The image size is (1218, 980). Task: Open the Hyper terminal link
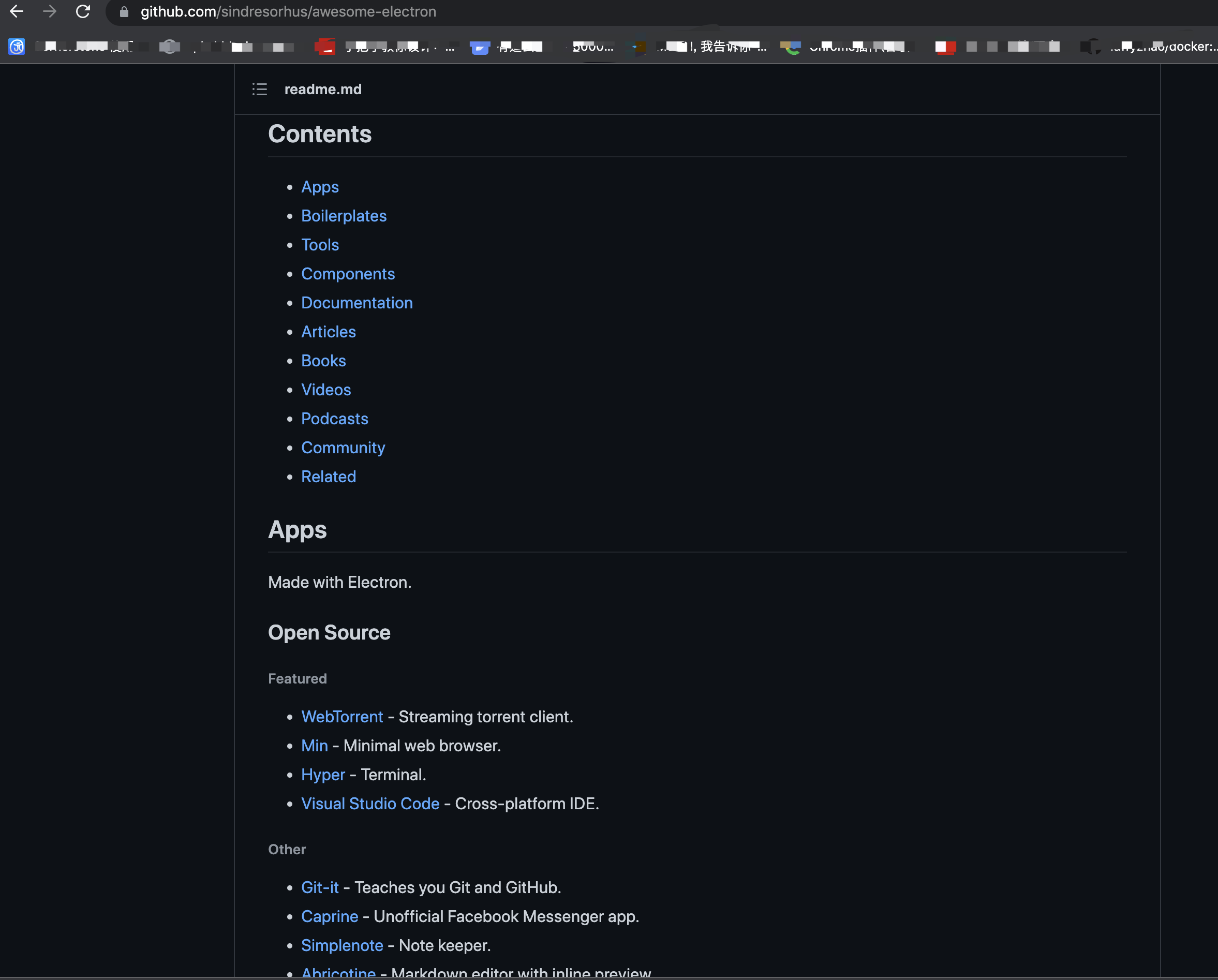[322, 775]
